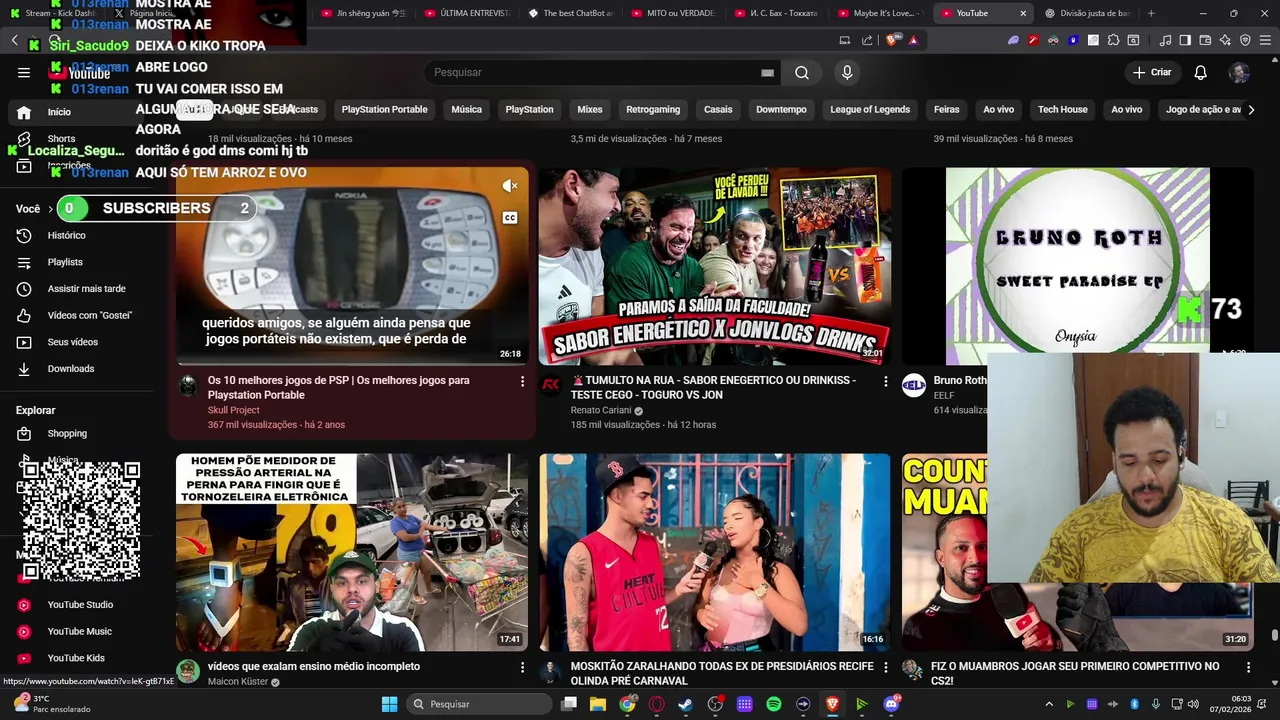Click the search magnifier button
Screen dimensions: 1280x720
802,72
